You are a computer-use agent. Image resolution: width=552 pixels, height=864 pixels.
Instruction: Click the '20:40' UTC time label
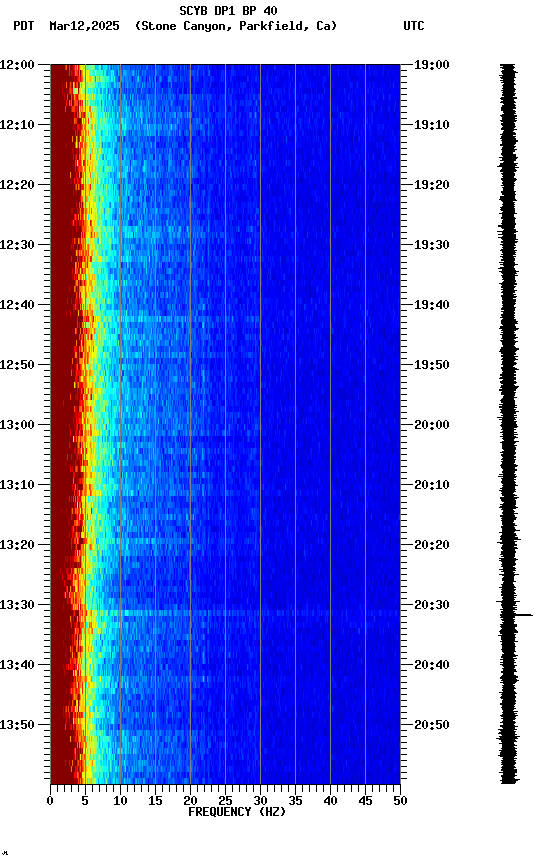432,666
